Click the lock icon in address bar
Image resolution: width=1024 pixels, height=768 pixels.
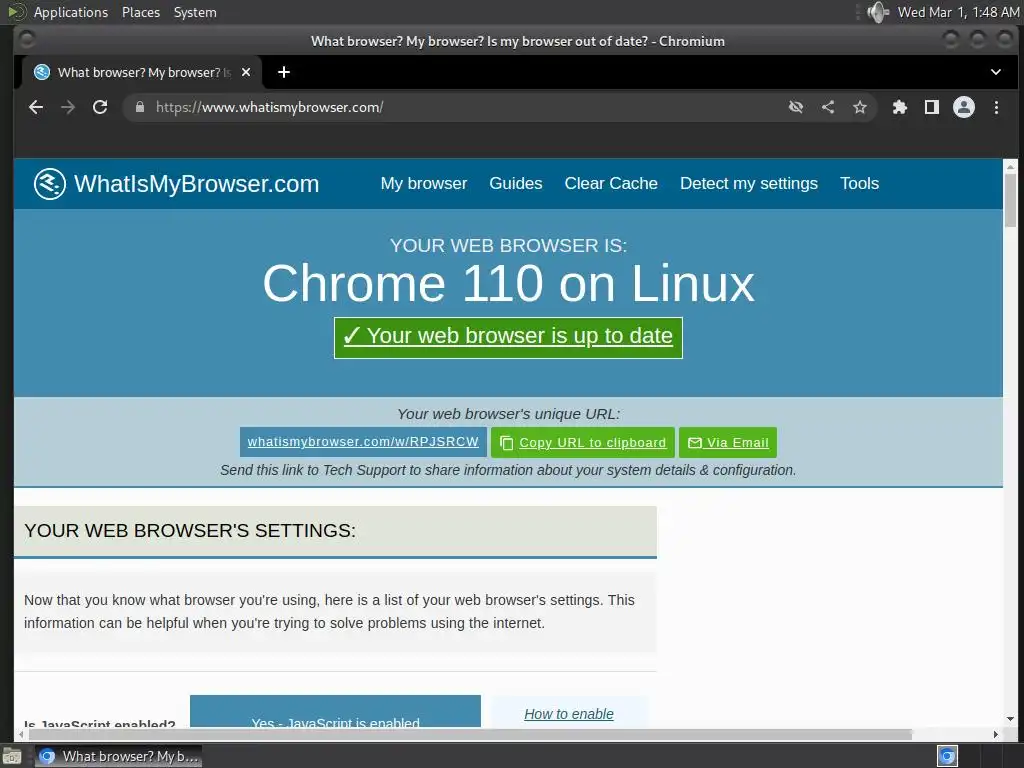140,107
